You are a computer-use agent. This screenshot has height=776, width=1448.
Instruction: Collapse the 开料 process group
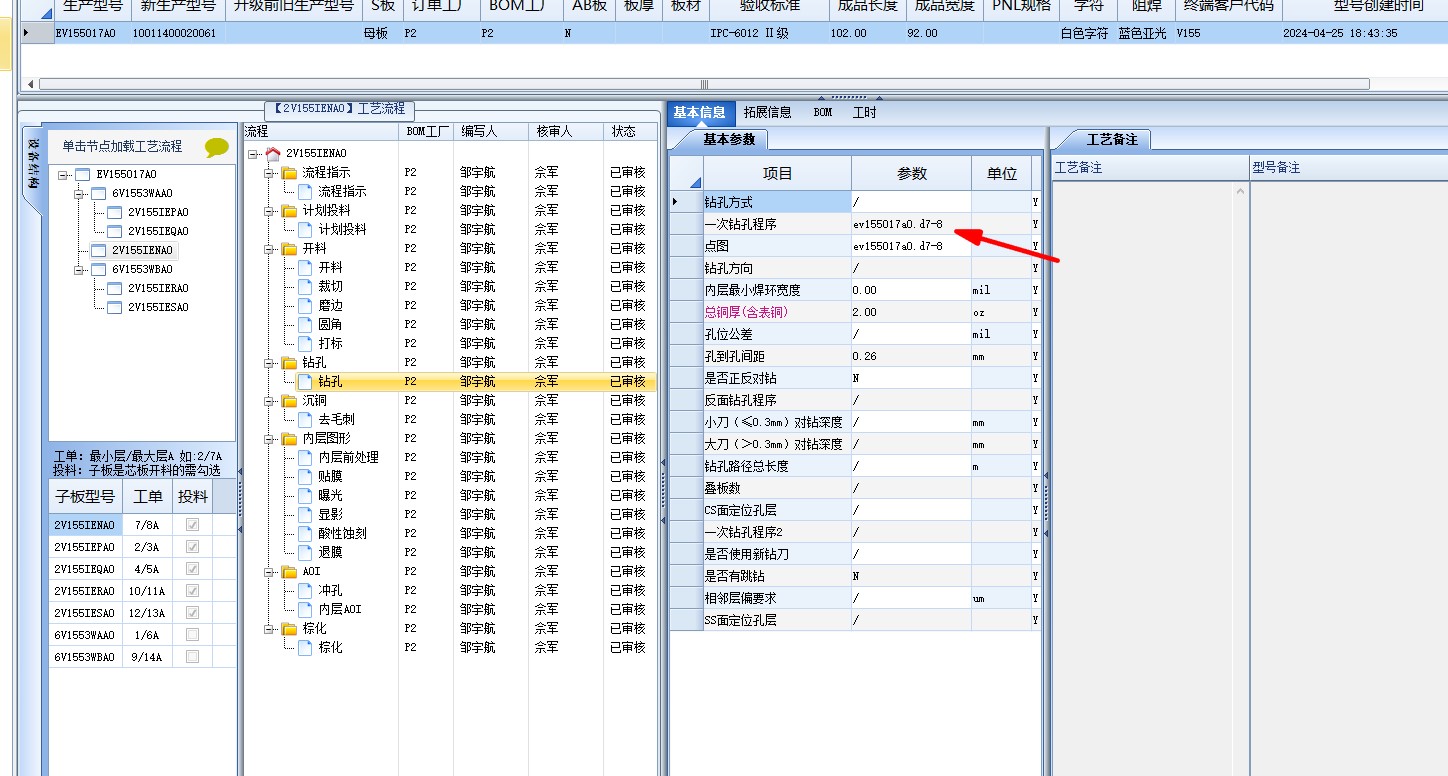pyautogui.click(x=270, y=249)
